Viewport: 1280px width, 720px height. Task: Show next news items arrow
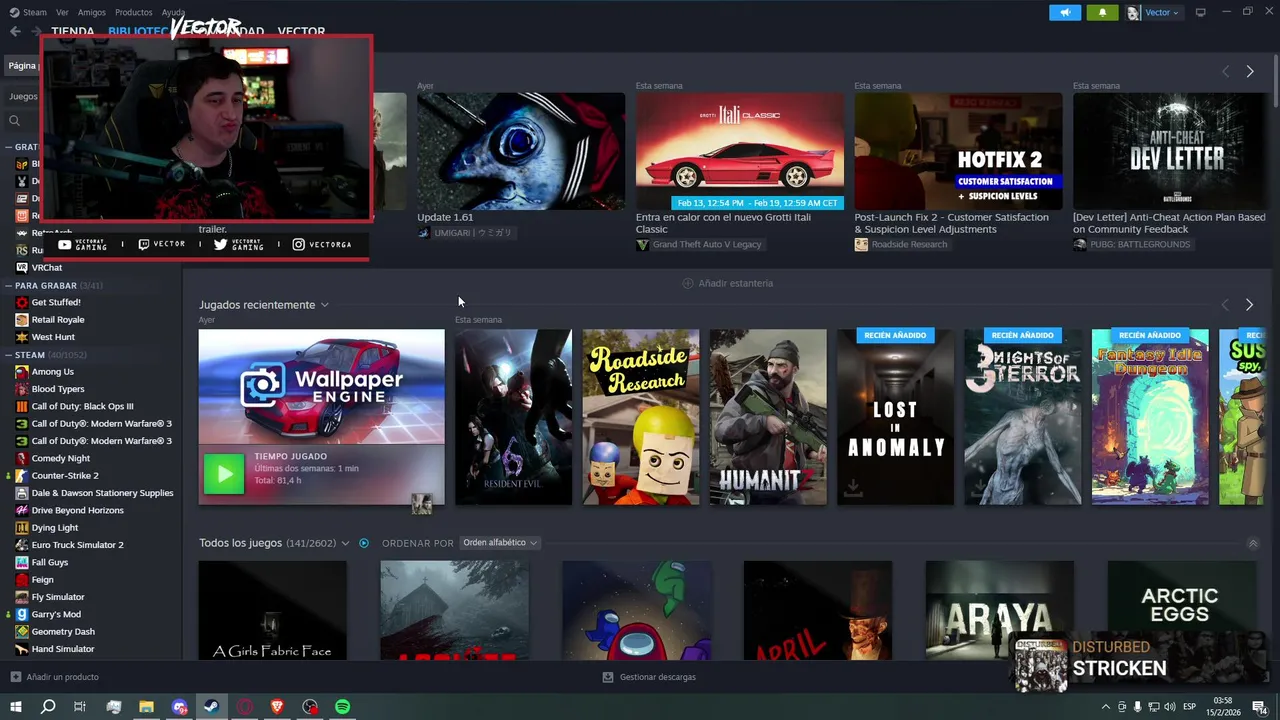point(1249,71)
